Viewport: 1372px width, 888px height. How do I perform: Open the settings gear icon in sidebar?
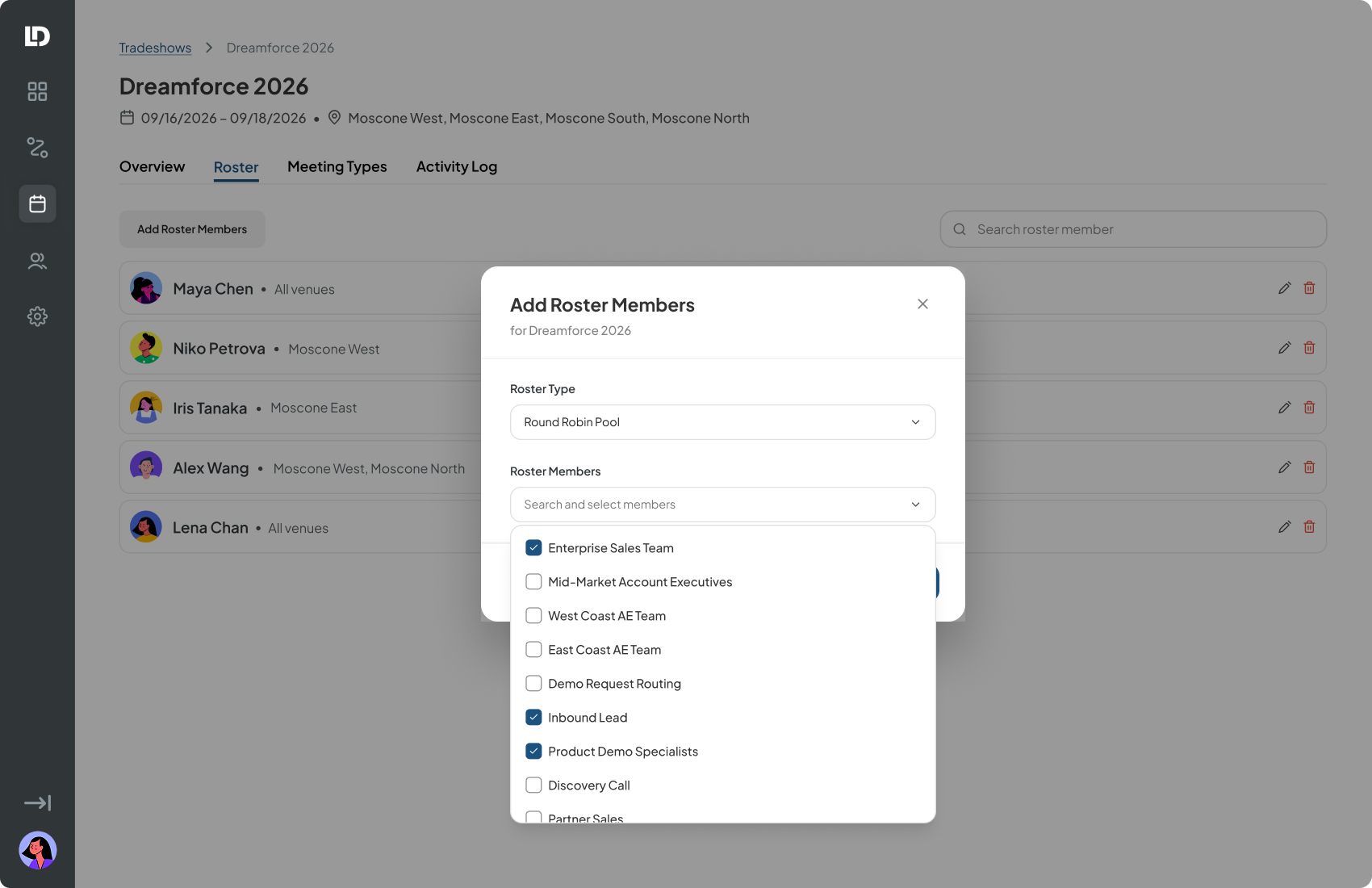[37, 316]
